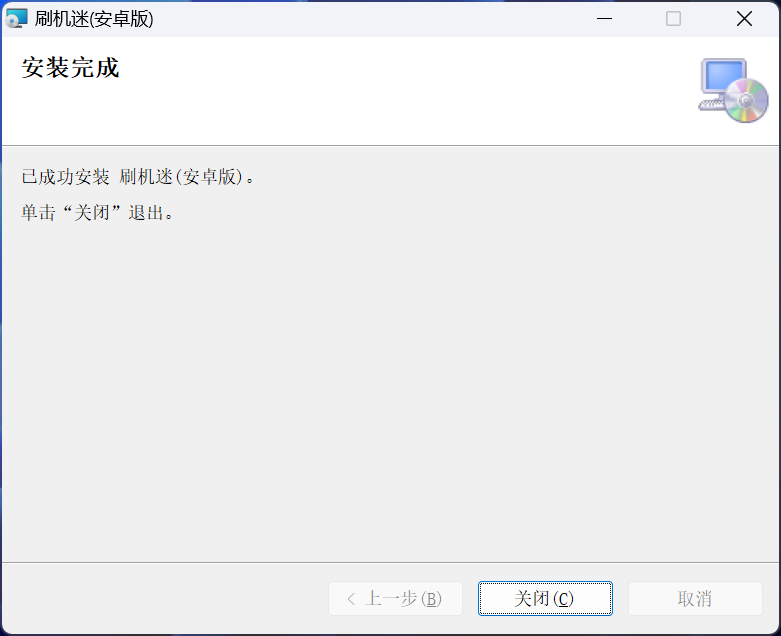Click the computer and CD setup graphic

(x=733, y=91)
